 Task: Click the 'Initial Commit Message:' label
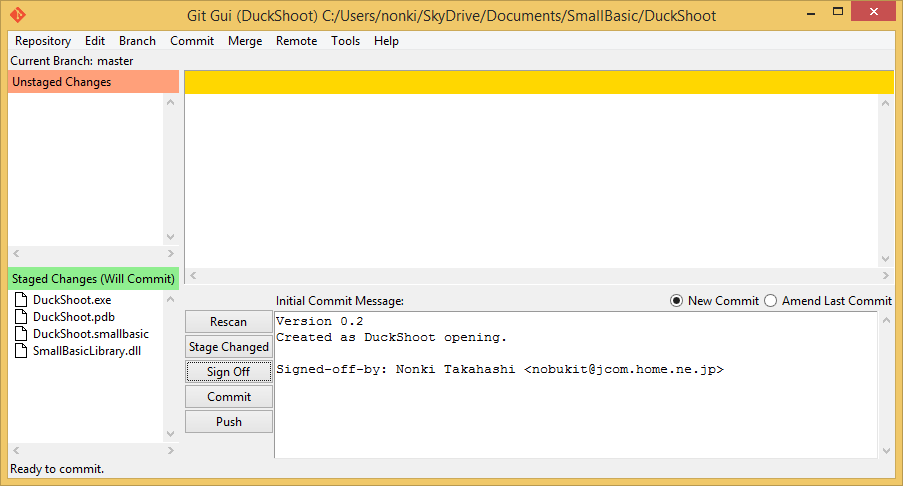[340, 301]
